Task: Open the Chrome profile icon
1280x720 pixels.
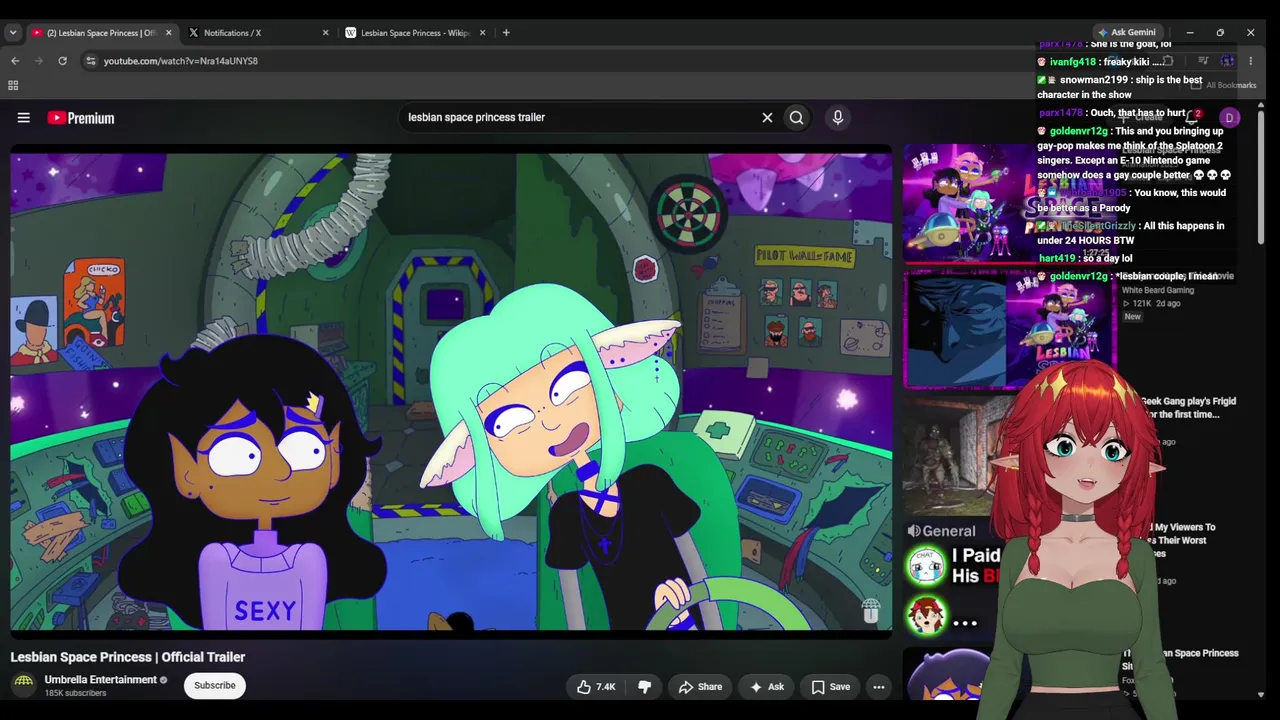Action: tap(1227, 61)
